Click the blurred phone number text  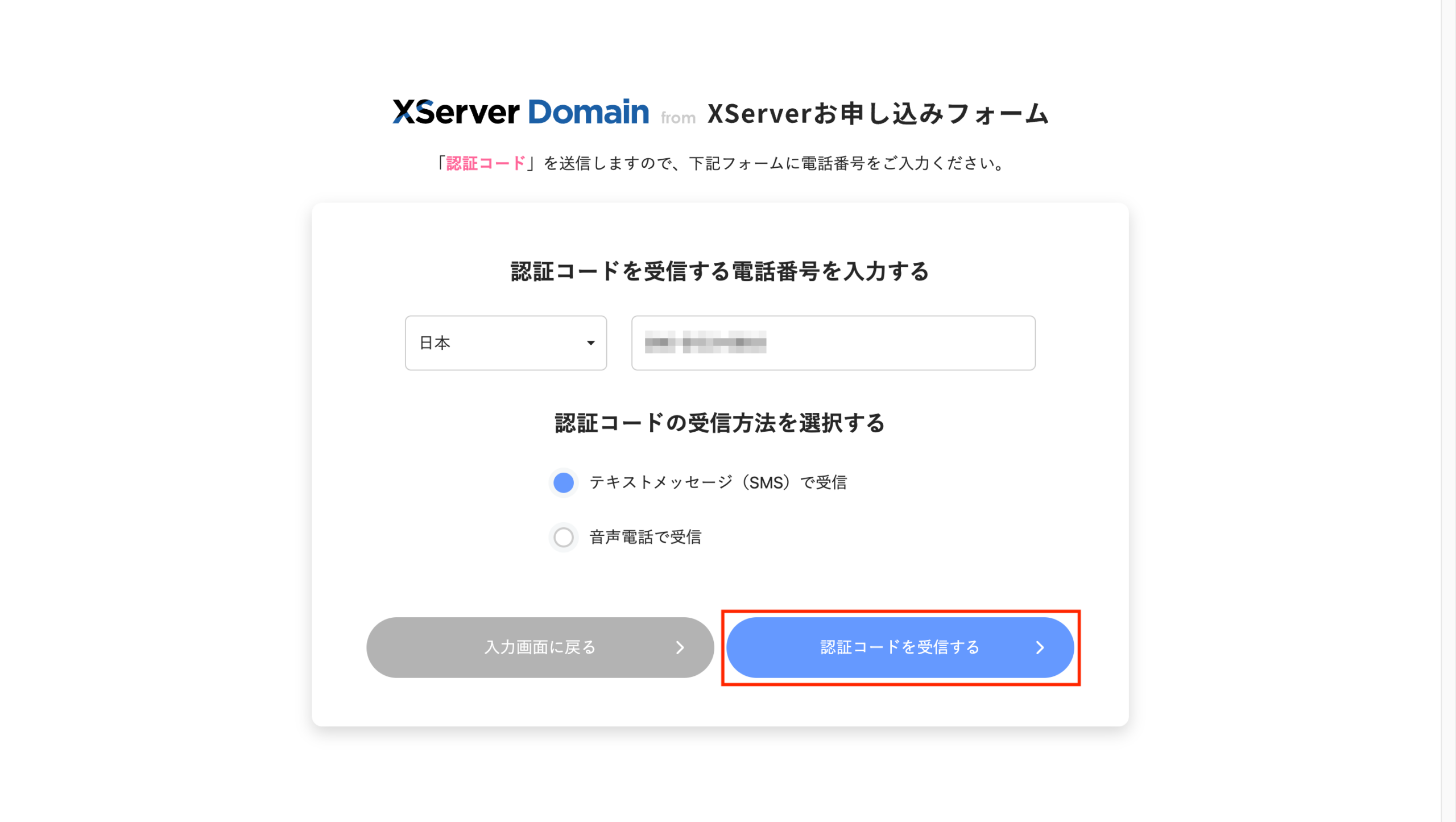(x=705, y=342)
